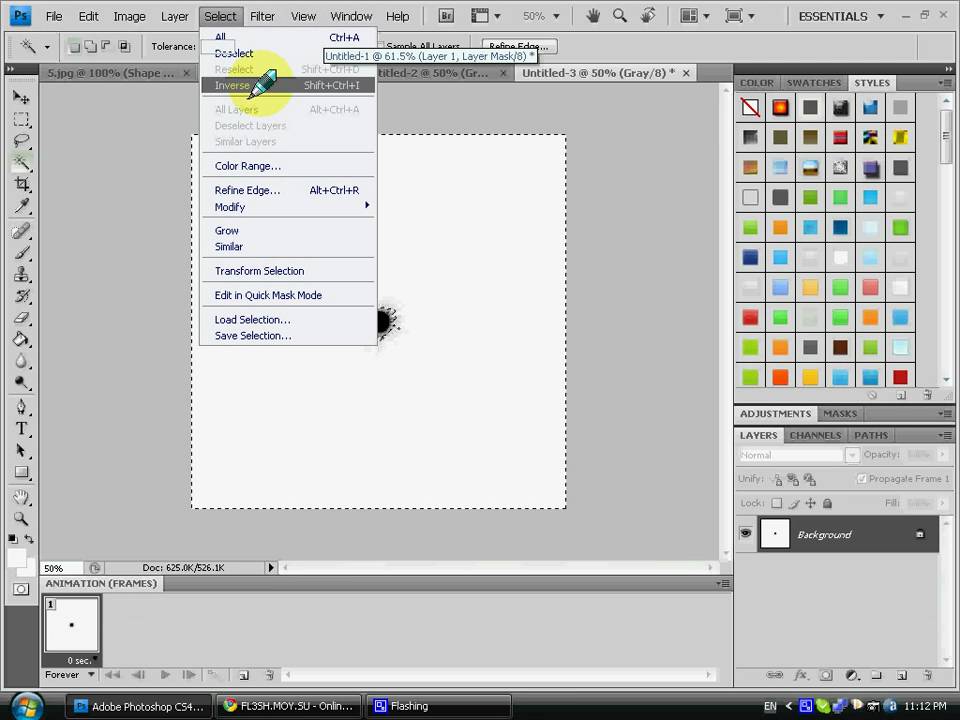Select the Lasso tool

tap(21, 140)
